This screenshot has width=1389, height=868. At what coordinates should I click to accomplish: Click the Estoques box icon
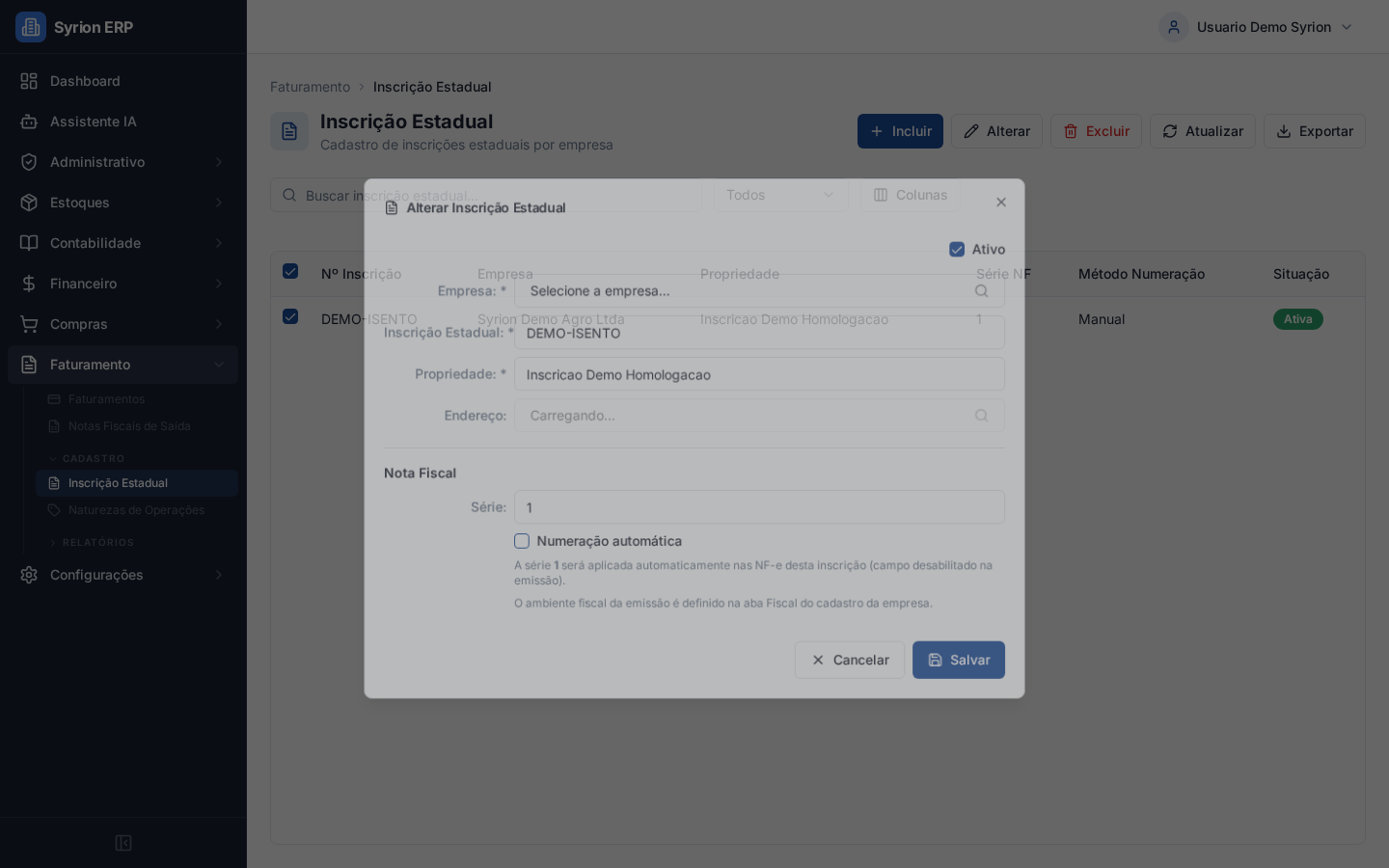coord(29,203)
